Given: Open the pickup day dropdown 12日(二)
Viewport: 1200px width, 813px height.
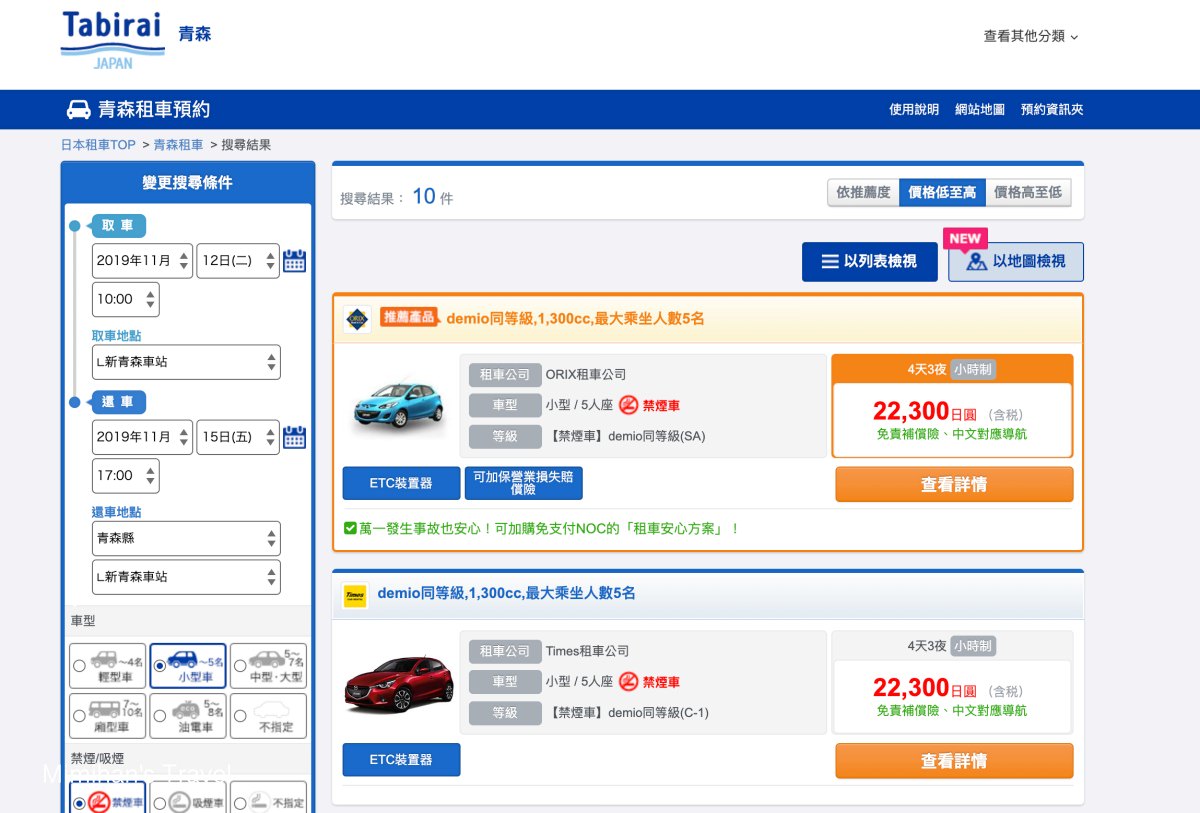Looking at the screenshot, I should tap(238, 261).
